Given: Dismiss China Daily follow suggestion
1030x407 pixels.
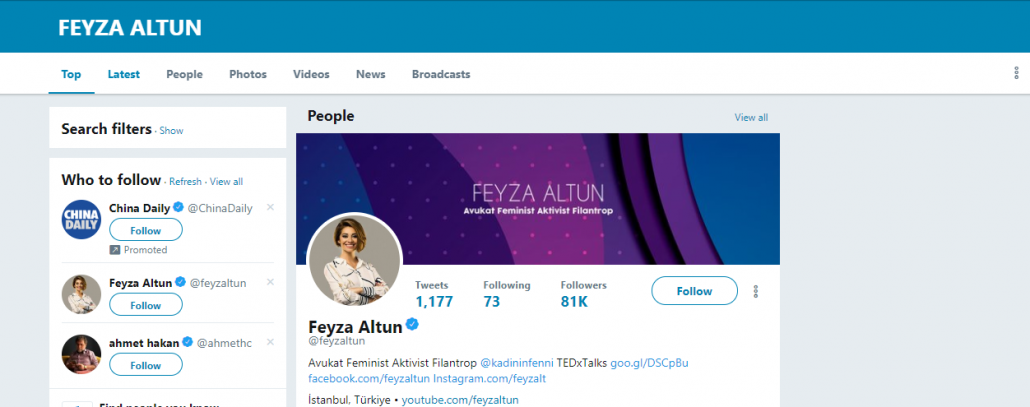Looking at the screenshot, I should (x=270, y=207).
